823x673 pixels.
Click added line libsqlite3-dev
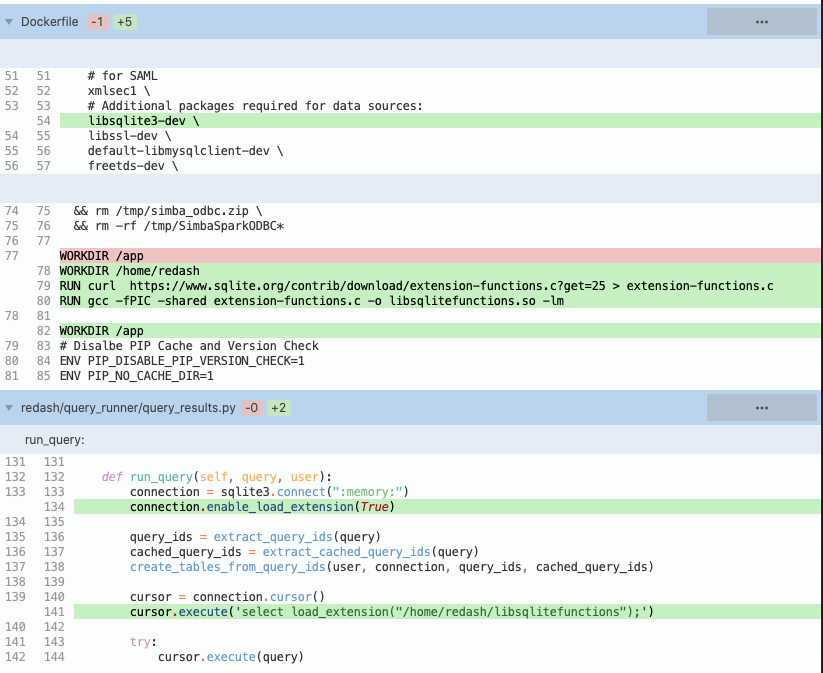pyautogui.click(x=440, y=121)
